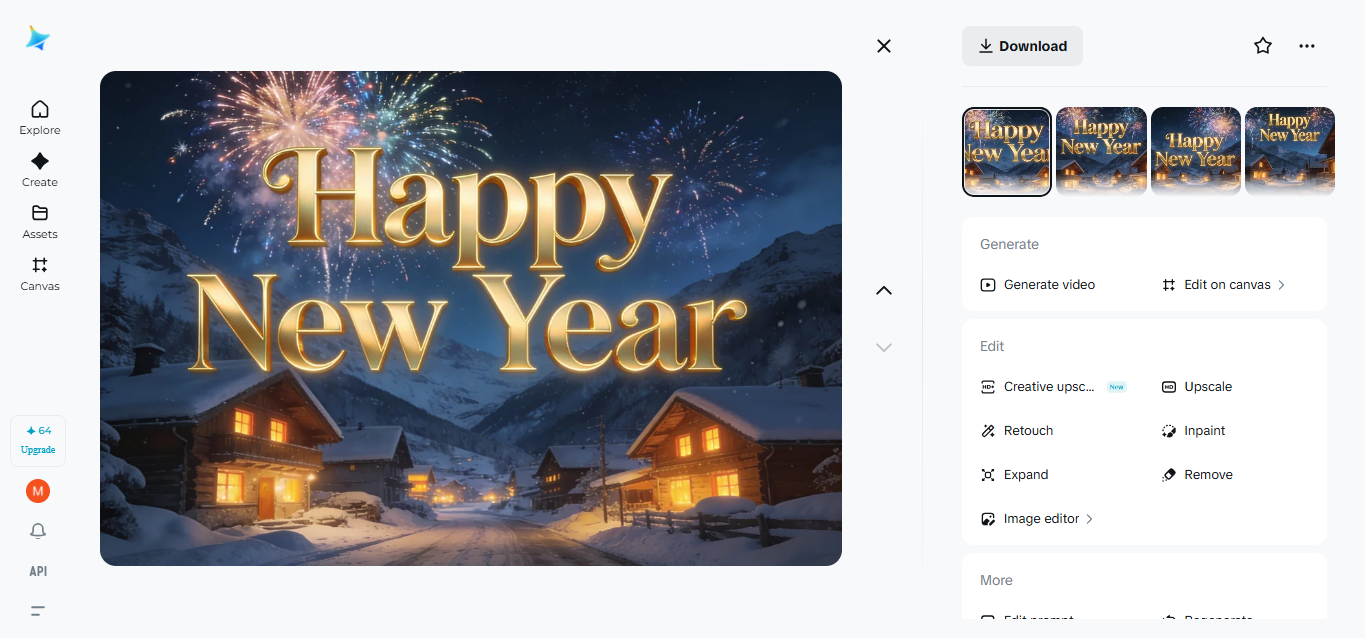Select the third image variation thumbnail
This screenshot has width=1365, height=638.
[1196, 151]
